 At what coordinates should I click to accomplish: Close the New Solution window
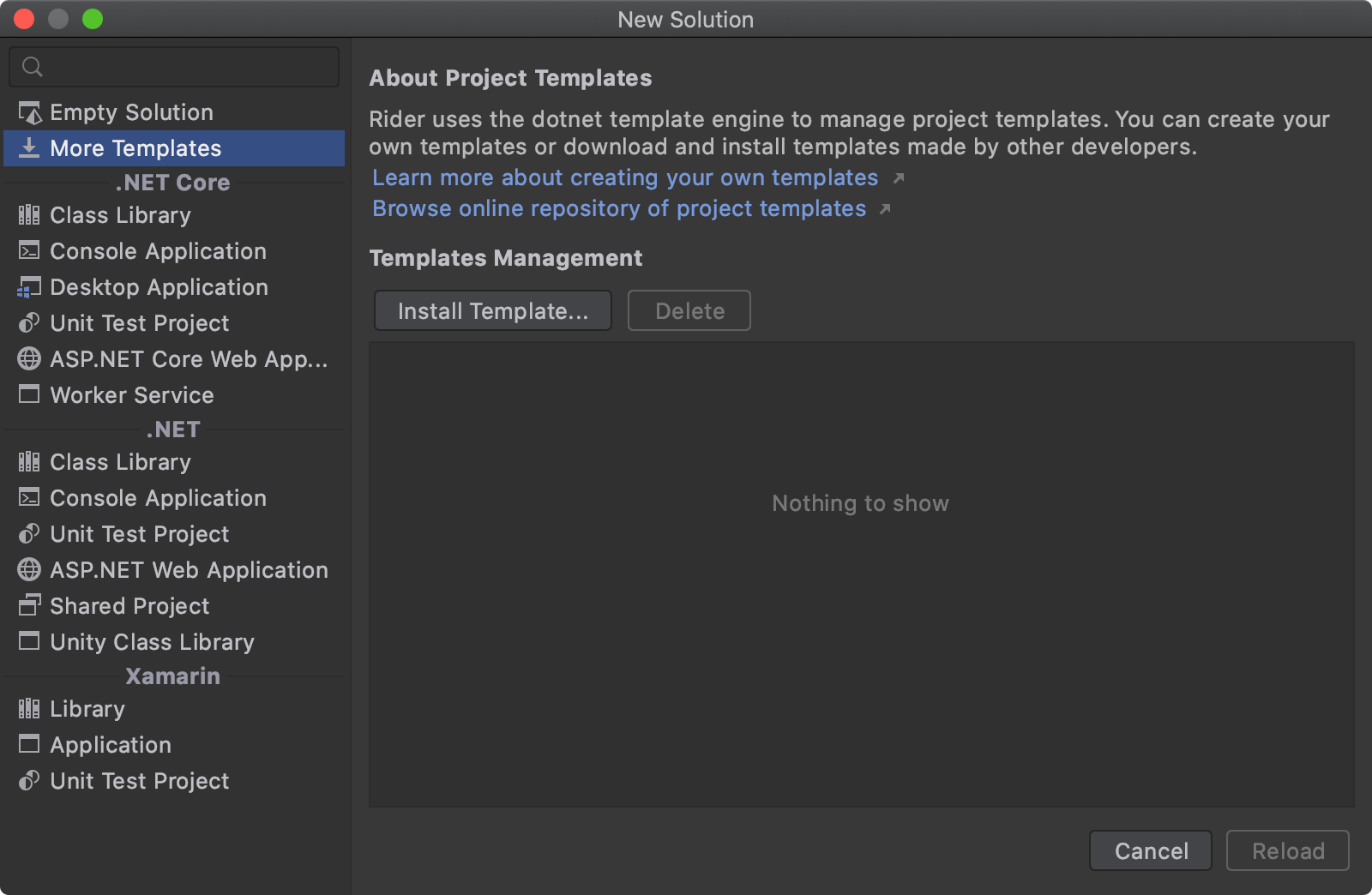tap(24, 19)
